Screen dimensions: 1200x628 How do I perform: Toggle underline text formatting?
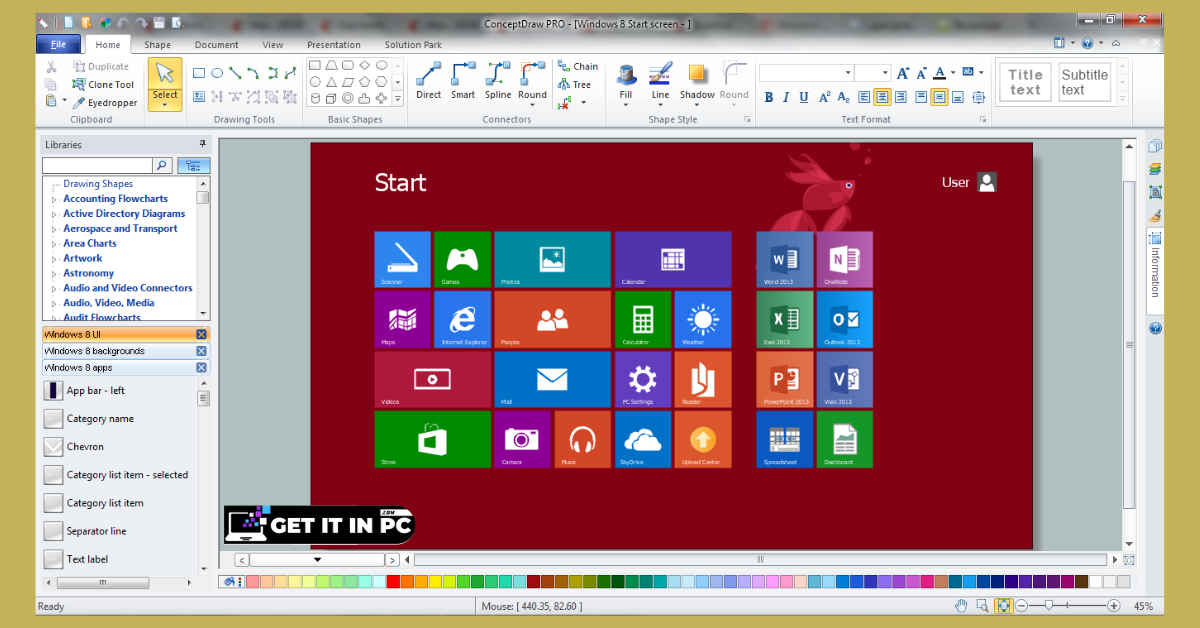(x=805, y=97)
